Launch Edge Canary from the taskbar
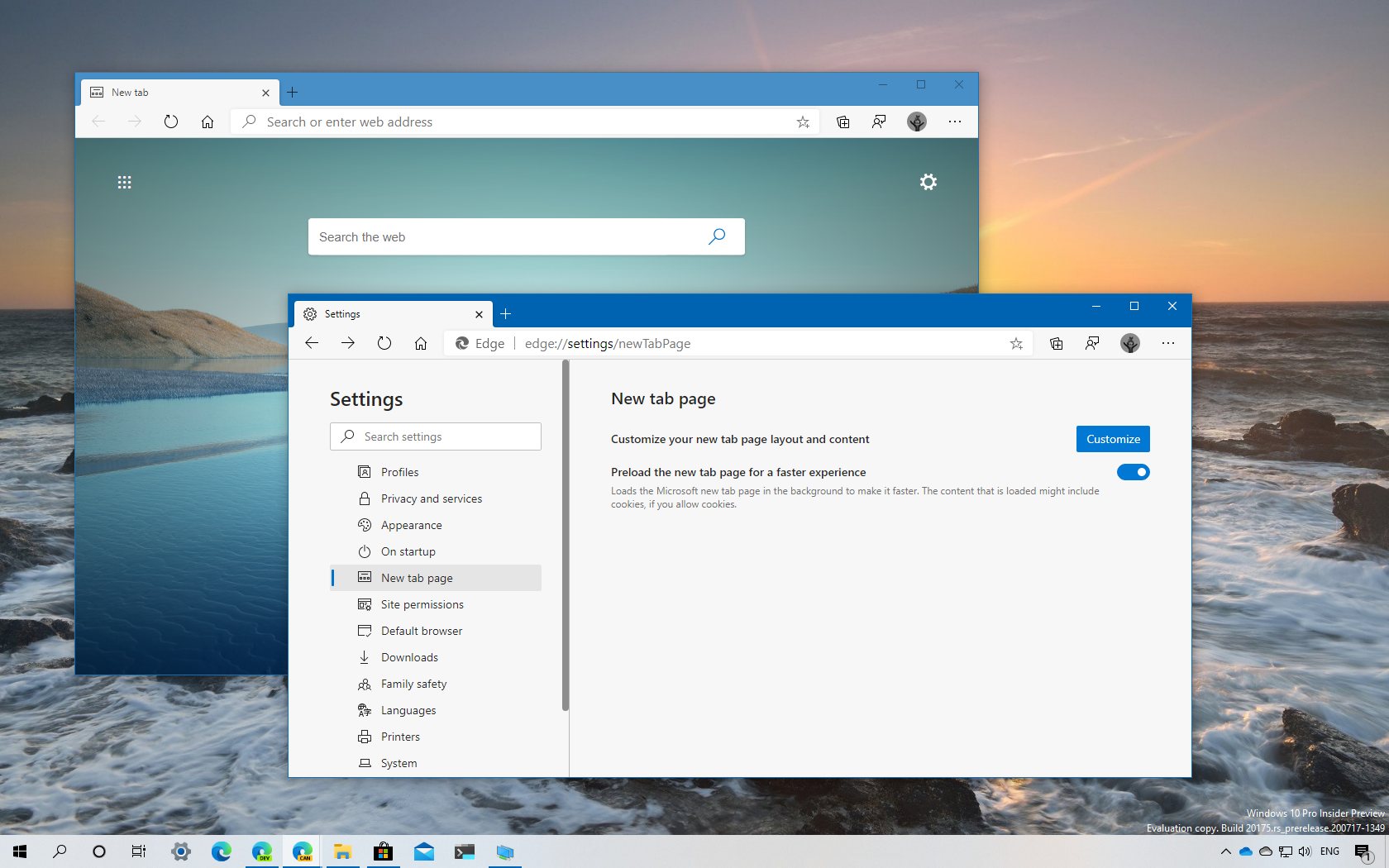The image size is (1389, 868). (x=303, y=851)
